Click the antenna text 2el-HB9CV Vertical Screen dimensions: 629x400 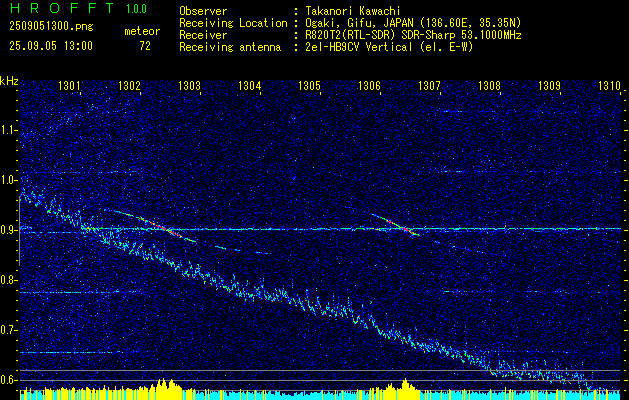pyautogui.click(x=359, y=47)
